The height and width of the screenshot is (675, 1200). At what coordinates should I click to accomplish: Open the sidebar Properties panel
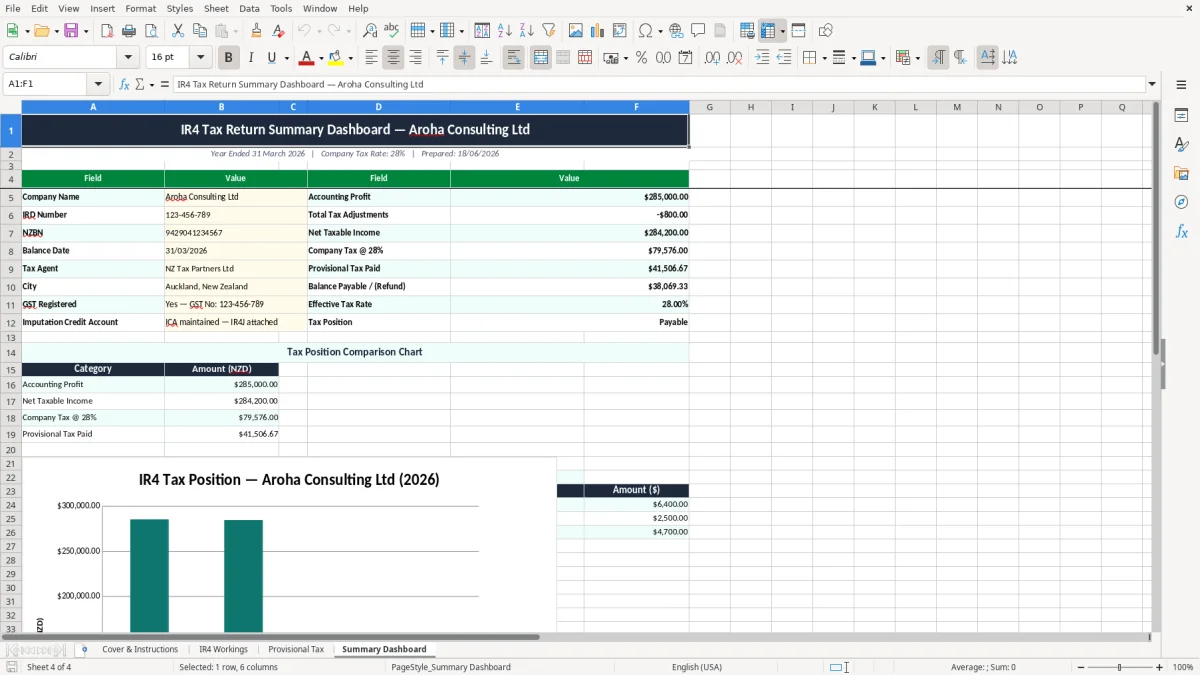pos(1181,116)
